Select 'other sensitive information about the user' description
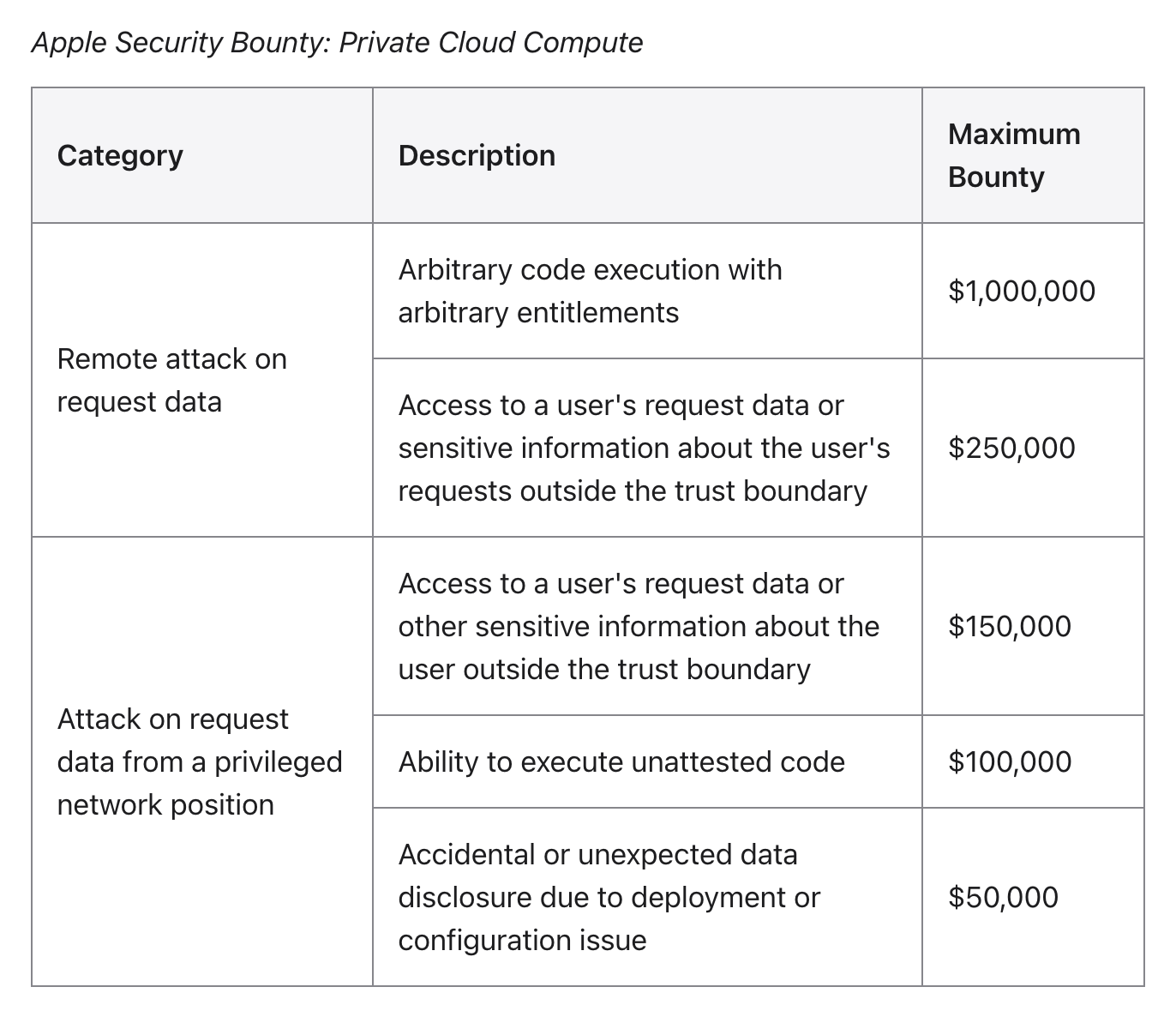 pyautogui.click(x=639, y=626)
